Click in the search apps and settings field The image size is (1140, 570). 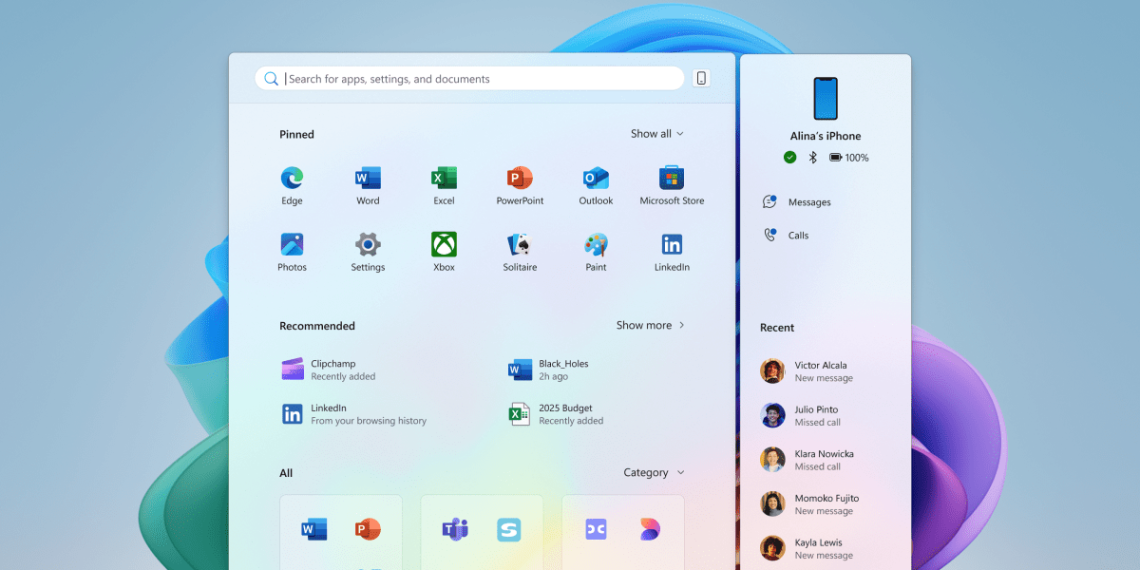click(x=470, y=79)
